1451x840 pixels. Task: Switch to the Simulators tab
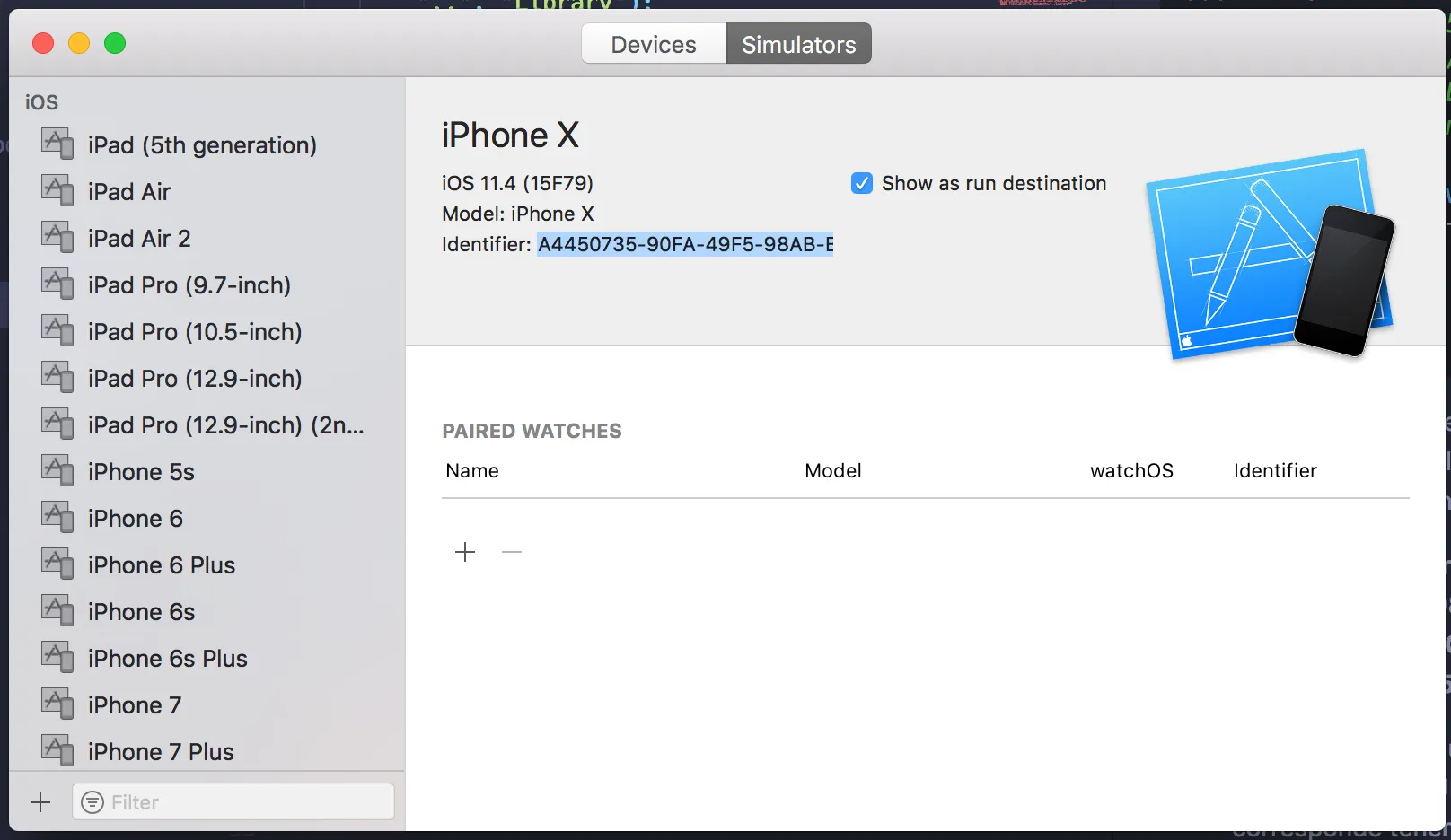(799, 44)
